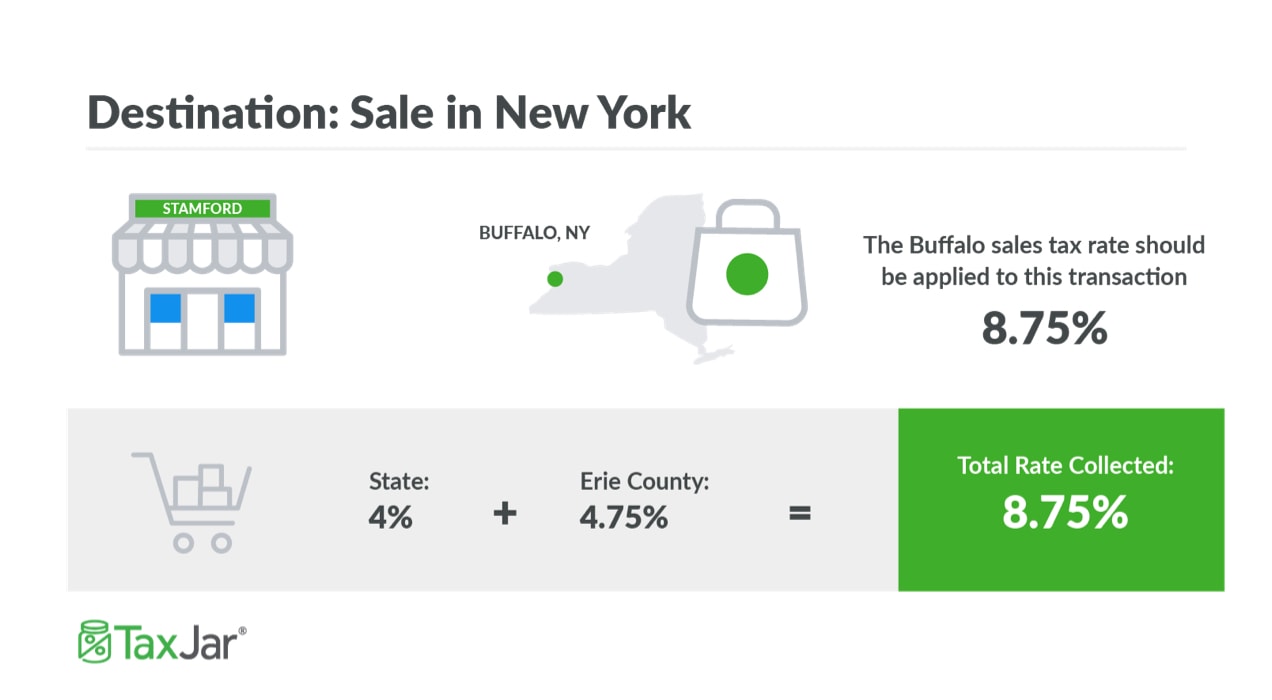Click the New York state map shape
The image size is (1272, 700).
[x=630, y=270]
